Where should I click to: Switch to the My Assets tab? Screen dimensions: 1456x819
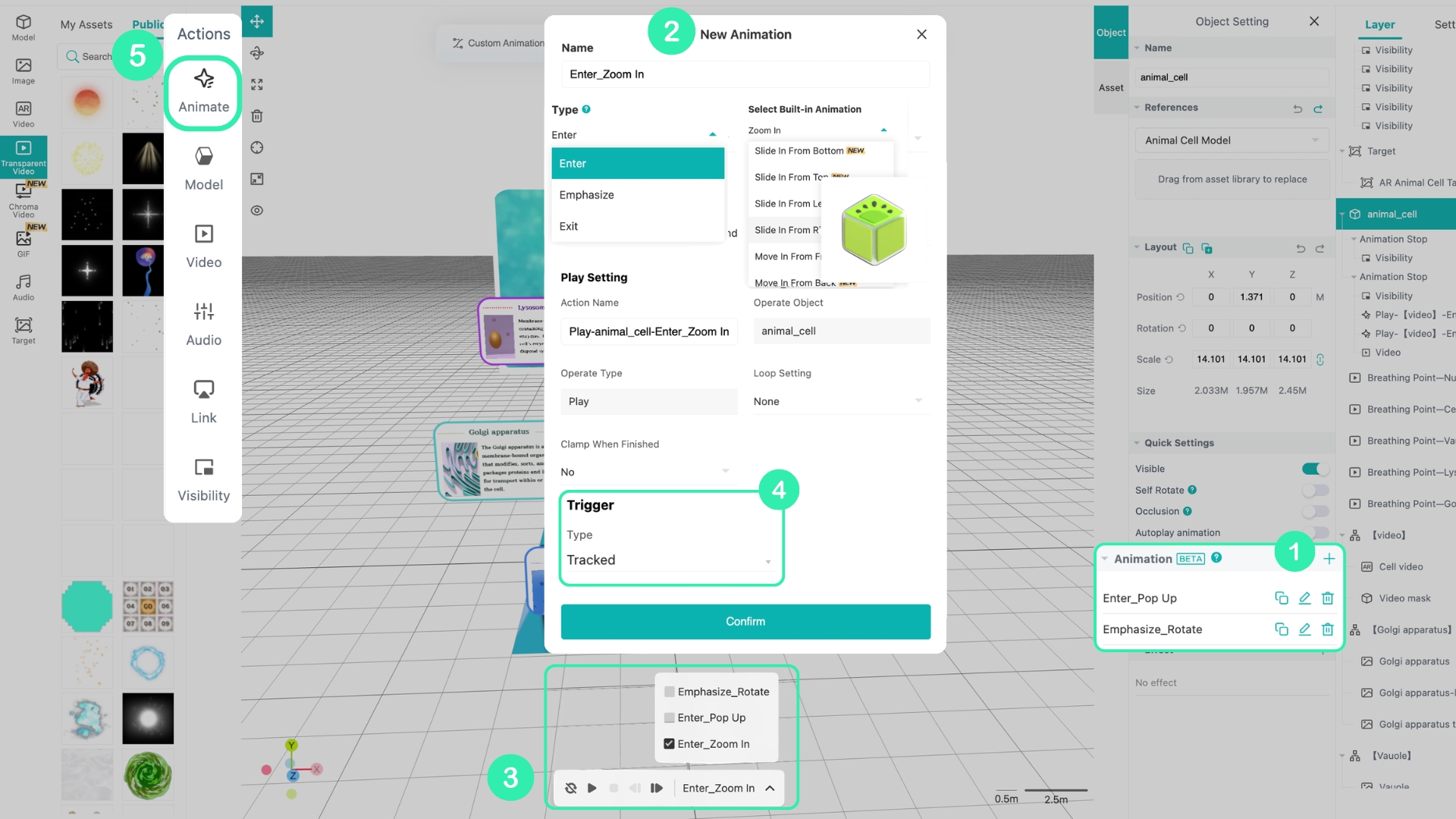[x=86, y=24]
